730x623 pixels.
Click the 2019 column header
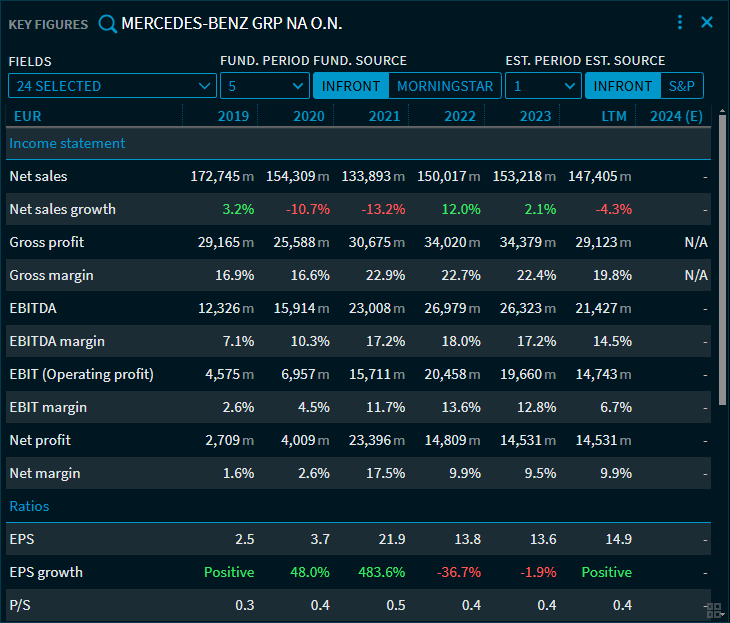coord(234,116)
